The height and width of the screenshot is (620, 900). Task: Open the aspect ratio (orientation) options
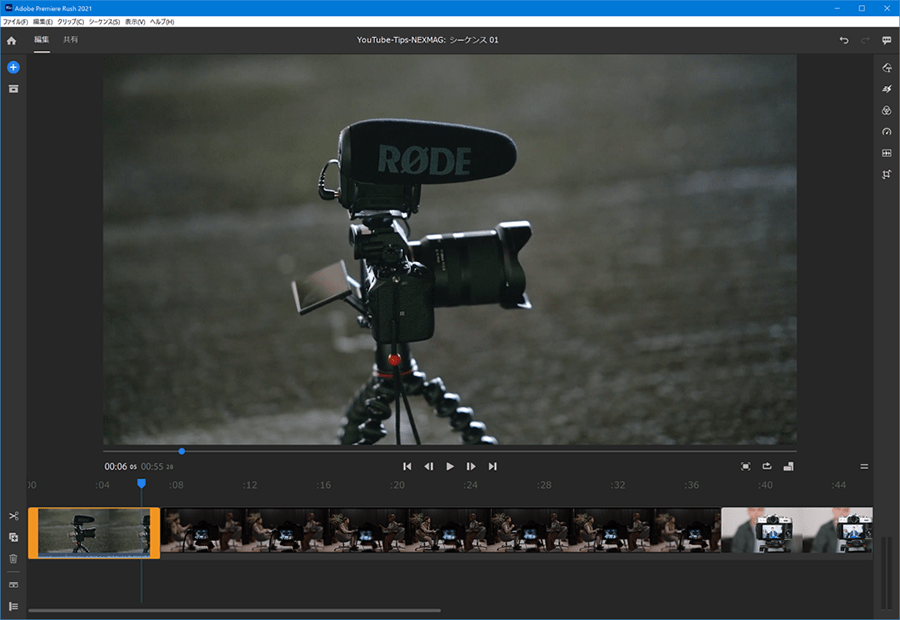coord(789,466)
